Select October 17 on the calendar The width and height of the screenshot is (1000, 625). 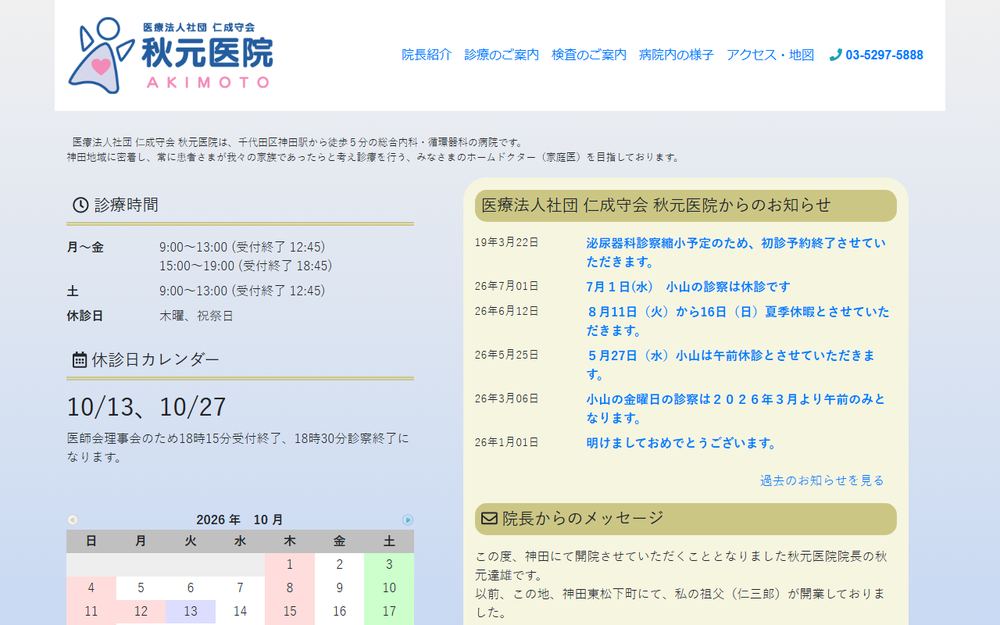pos(389,611)
